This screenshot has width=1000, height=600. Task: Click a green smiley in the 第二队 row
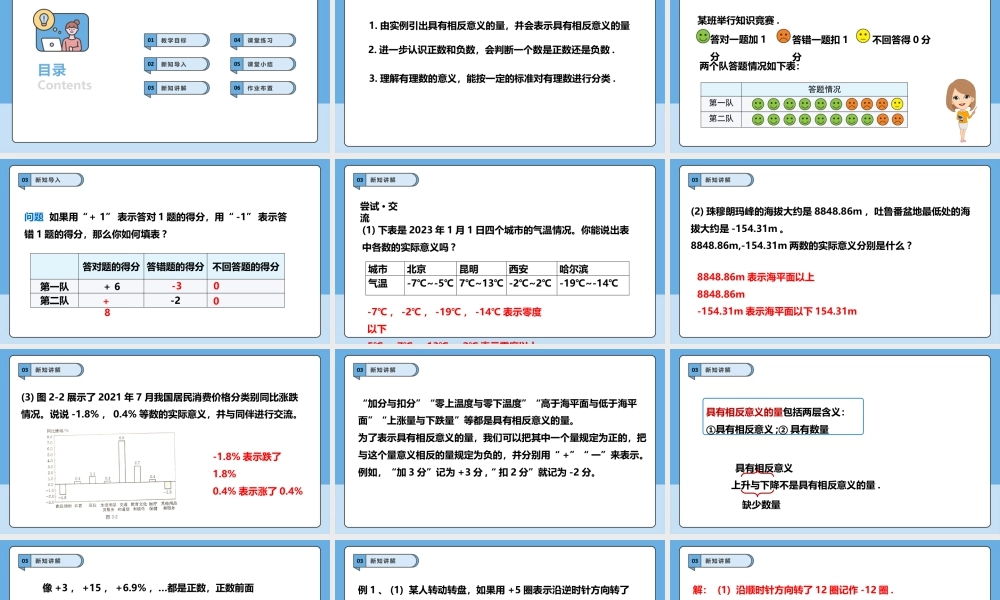[x=760, y=119]
